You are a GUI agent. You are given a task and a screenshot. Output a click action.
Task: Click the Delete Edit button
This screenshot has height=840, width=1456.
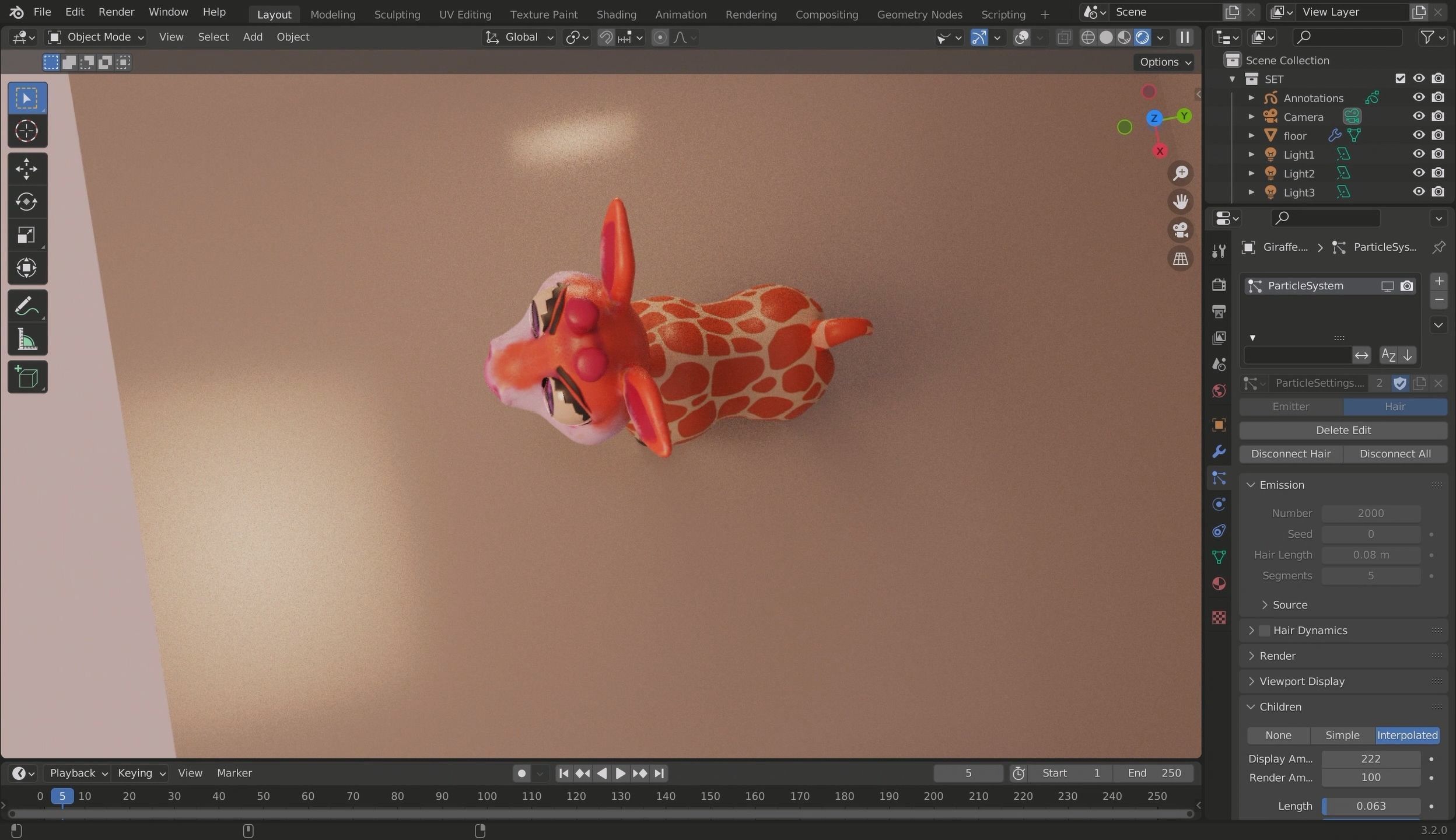point(1343,430)
